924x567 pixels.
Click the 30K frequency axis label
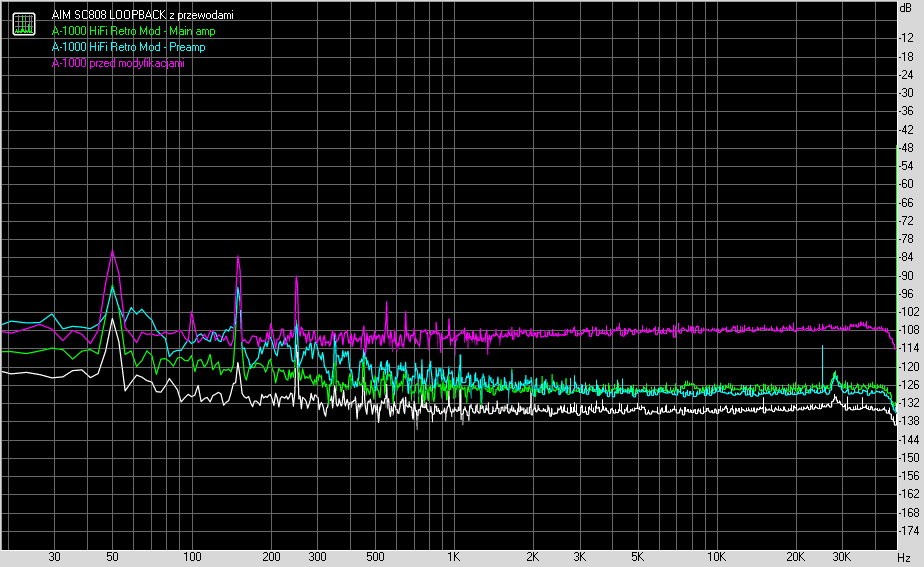tap(842, 556)
